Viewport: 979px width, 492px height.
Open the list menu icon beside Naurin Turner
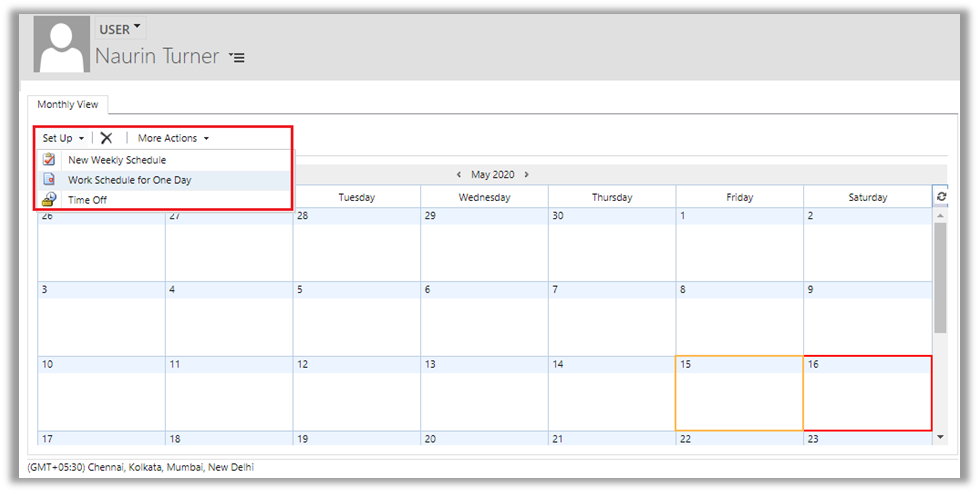(x=236, y=58)
